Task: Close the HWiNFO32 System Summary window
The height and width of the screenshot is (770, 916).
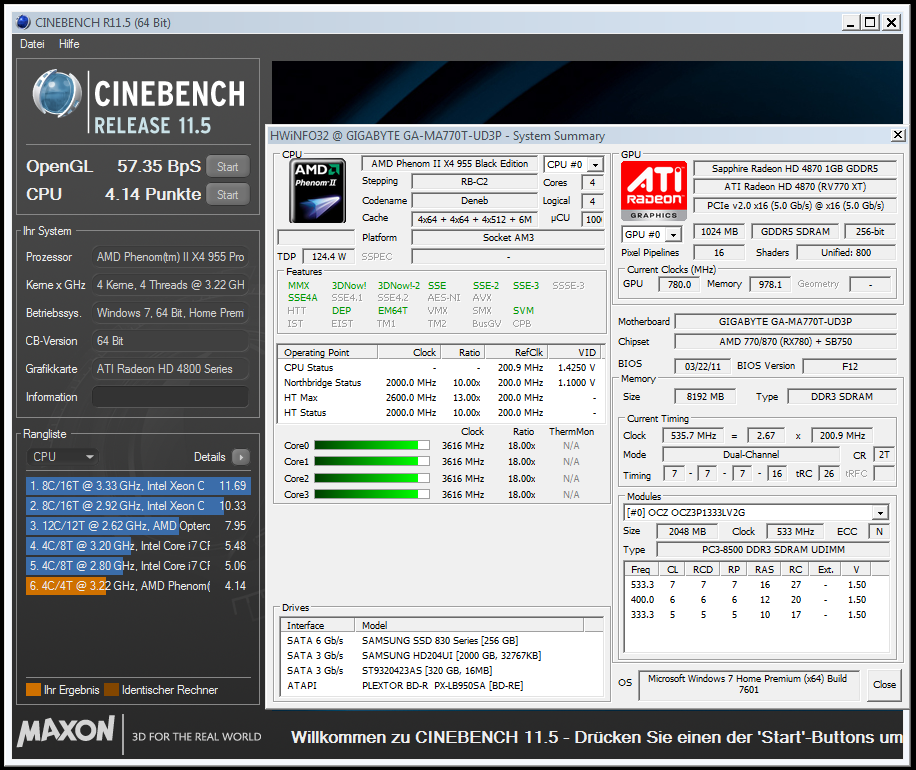Action: tap(898, 135)
